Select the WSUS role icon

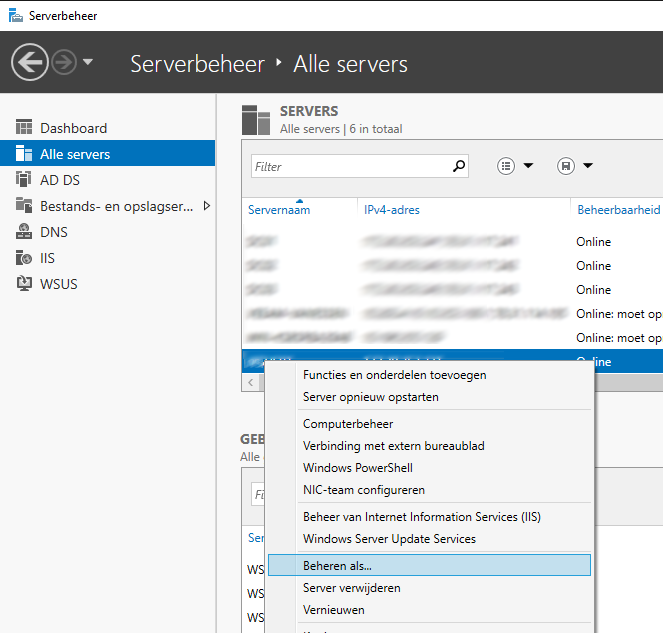25,284
